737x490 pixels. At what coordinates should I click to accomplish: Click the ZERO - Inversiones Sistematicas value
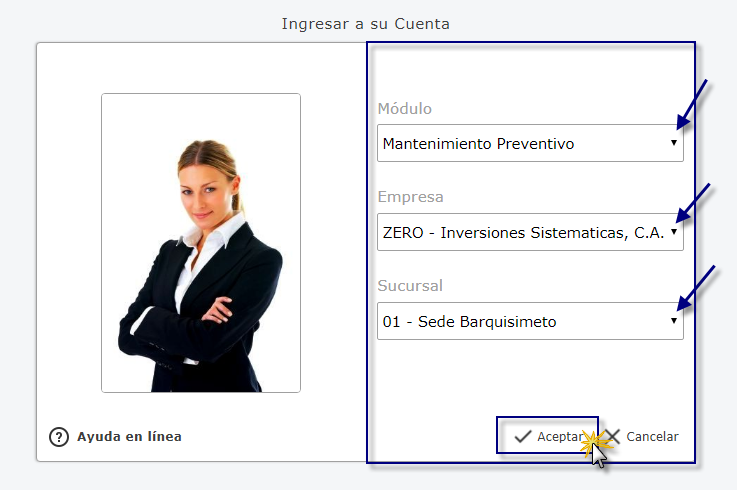tap(523, 232)
